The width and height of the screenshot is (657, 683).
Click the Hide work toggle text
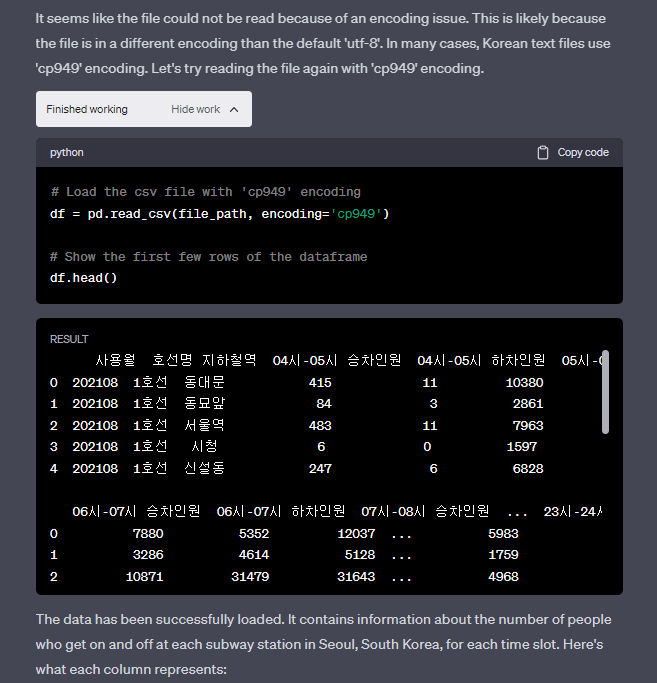pyautogui.click(x=195, y=109)
